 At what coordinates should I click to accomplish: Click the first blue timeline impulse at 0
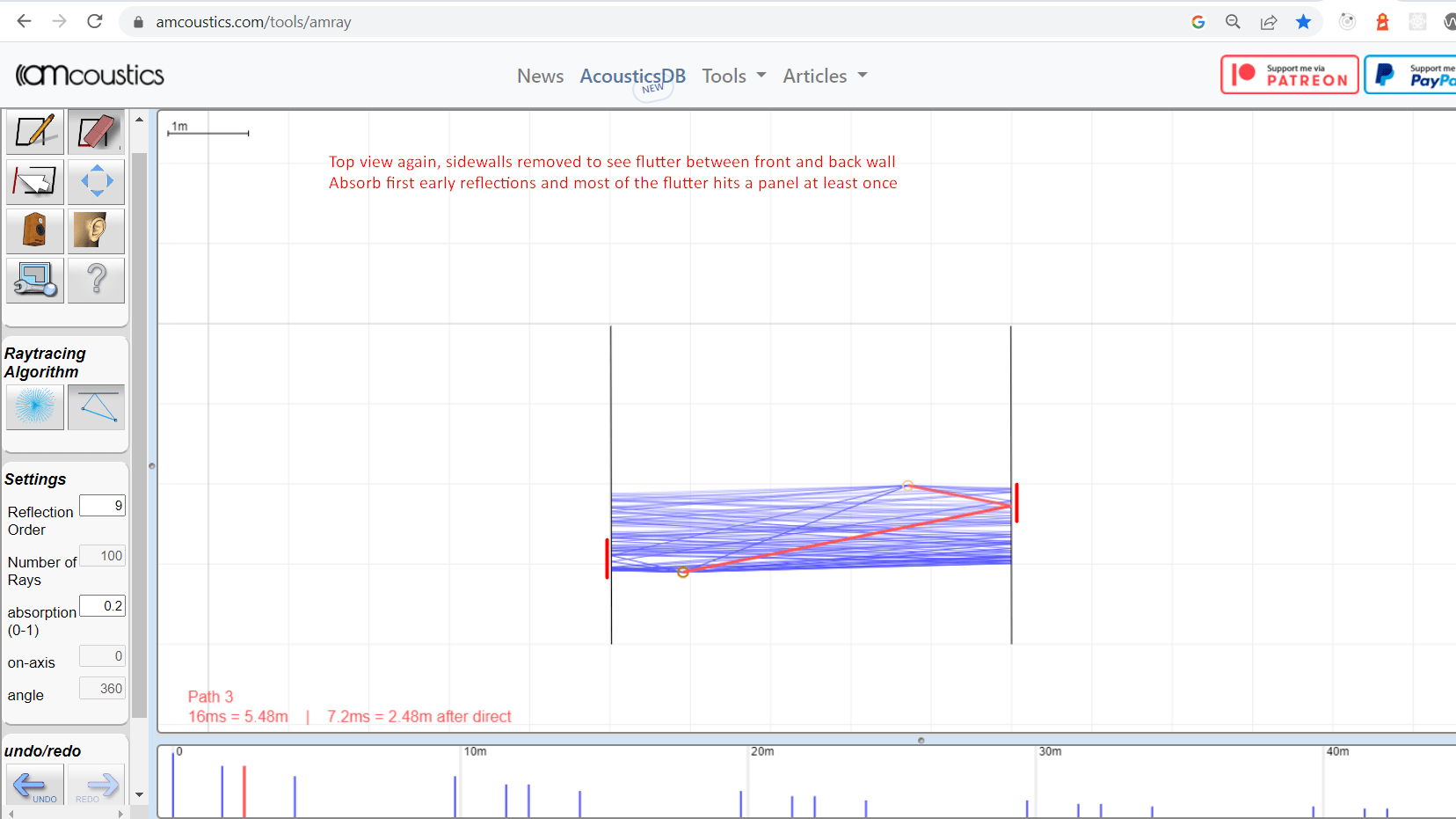[173, 785]
